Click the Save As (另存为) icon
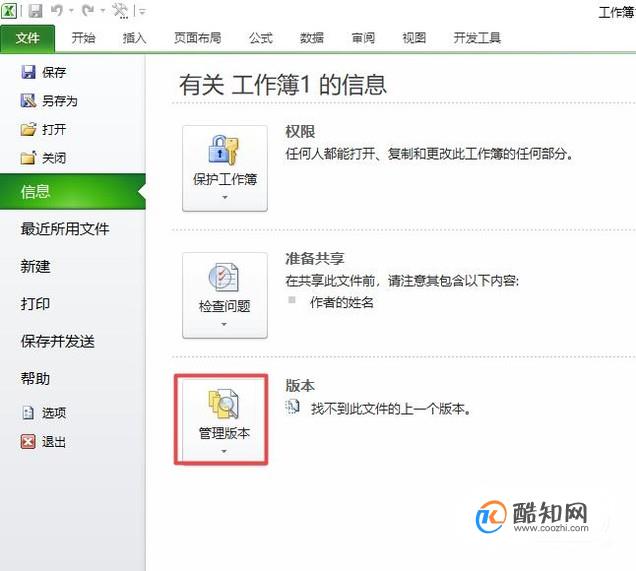This screenshot has width=636, height=571. tap(28, 101)
